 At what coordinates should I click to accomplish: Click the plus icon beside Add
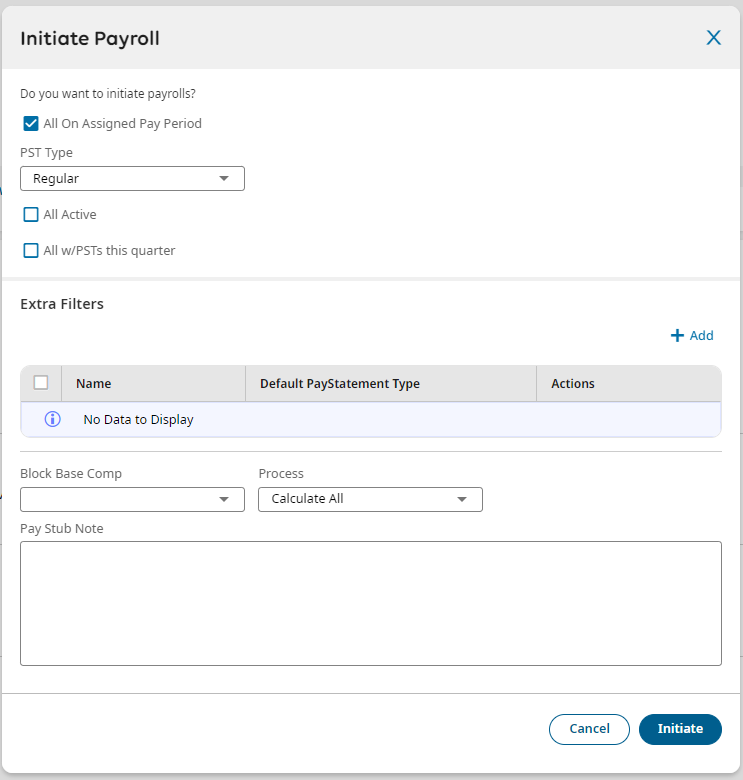pos(677,336)
